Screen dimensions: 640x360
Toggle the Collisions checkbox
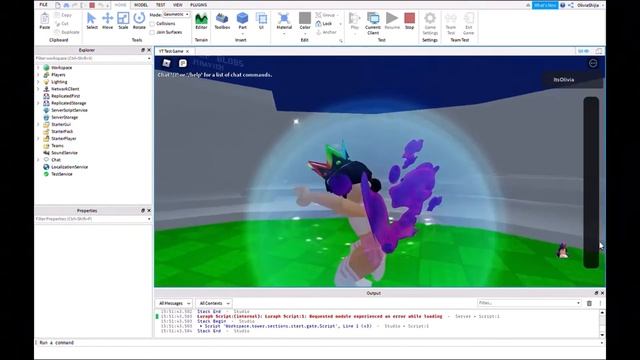(152, 24)
